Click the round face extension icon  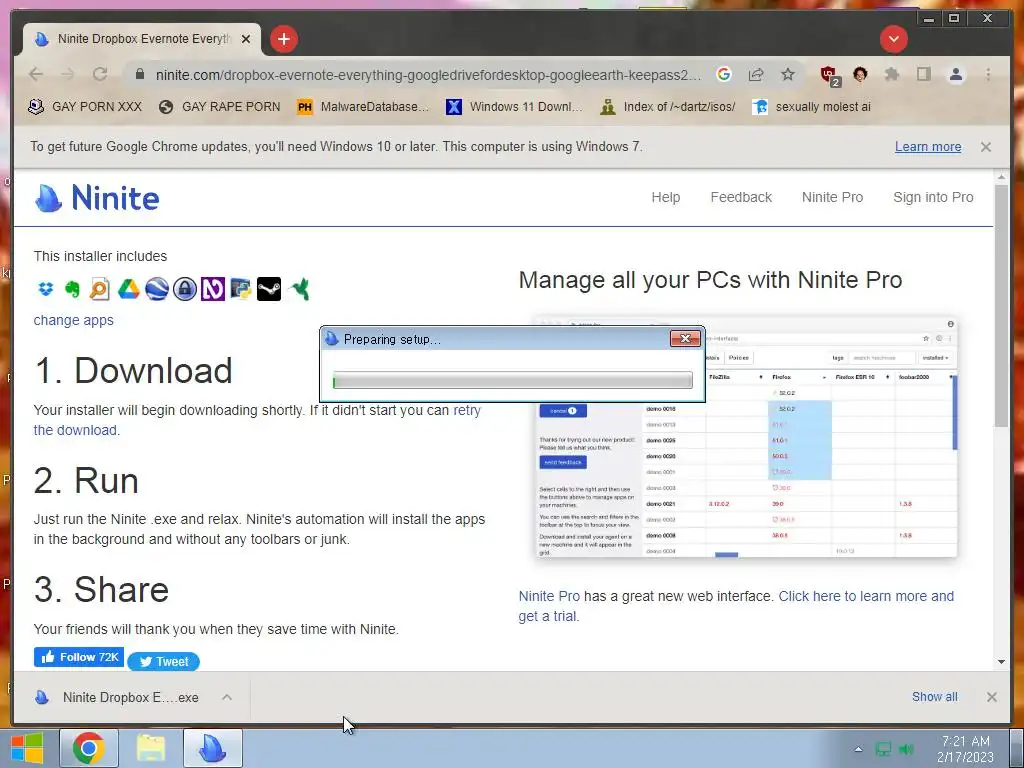point(860,74)
